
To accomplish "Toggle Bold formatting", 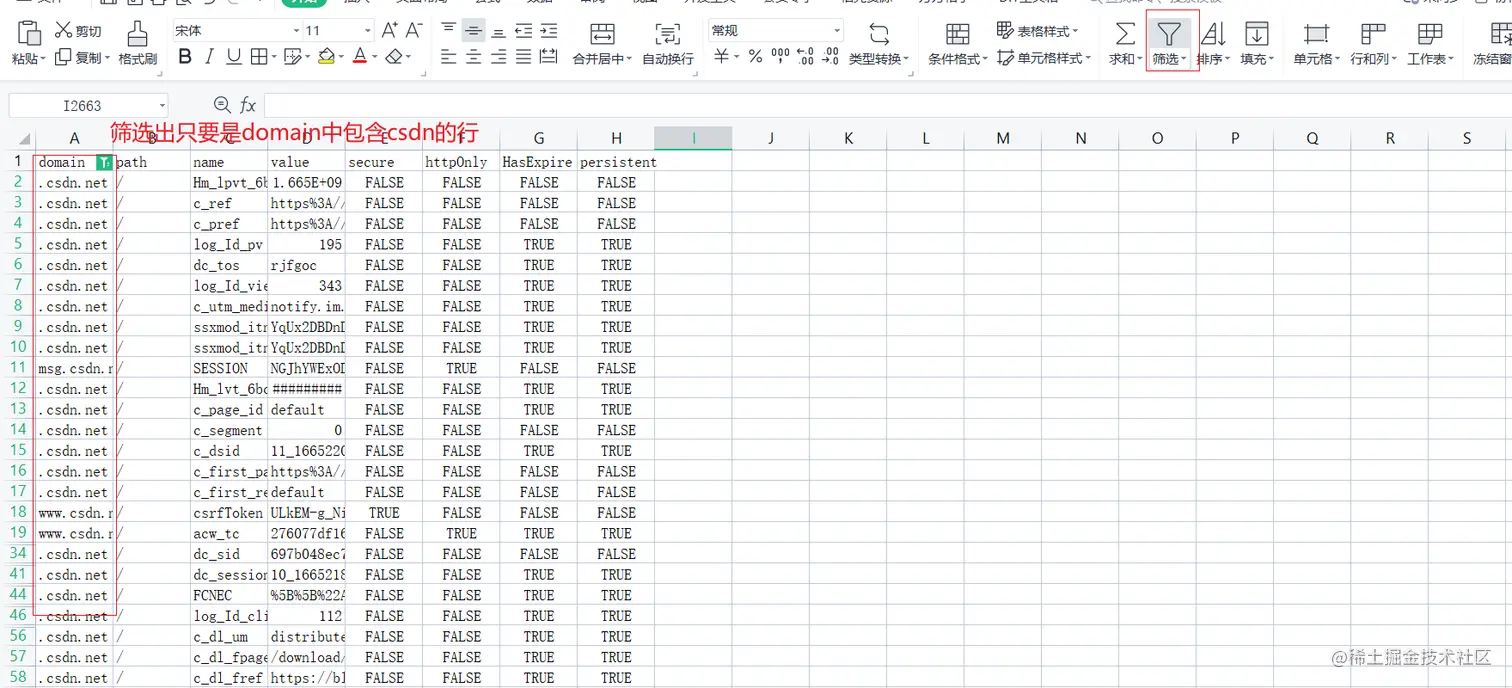I will pyautogui.click(x=185, y=57).
